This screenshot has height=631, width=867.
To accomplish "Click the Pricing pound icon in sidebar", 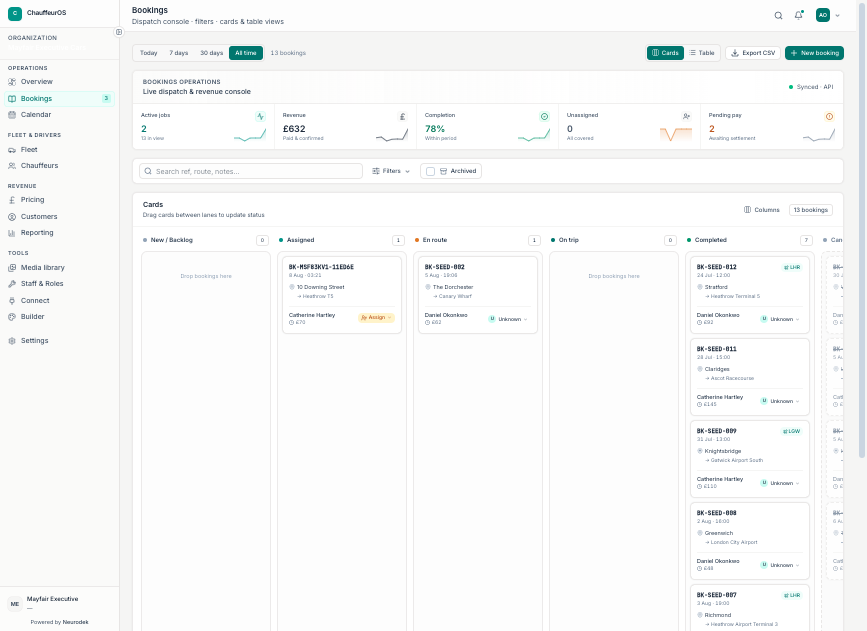I will [12, 200].
